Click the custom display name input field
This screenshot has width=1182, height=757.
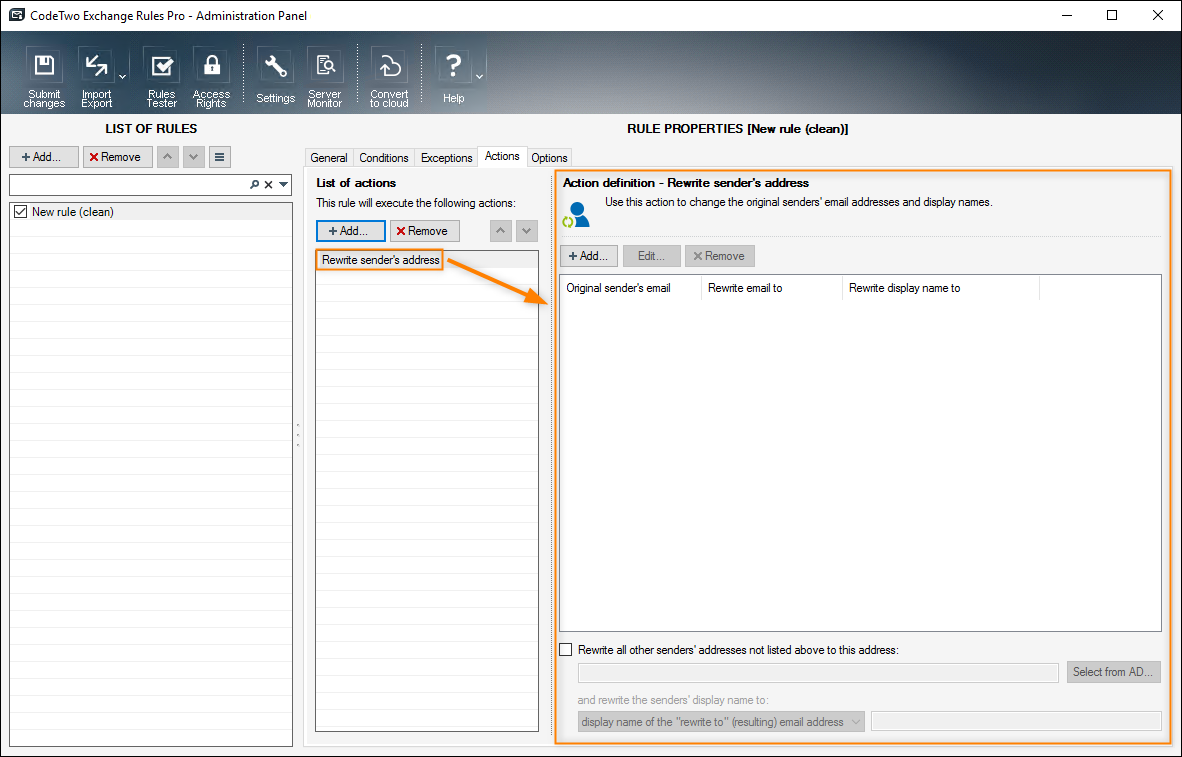pos(1016,722)
